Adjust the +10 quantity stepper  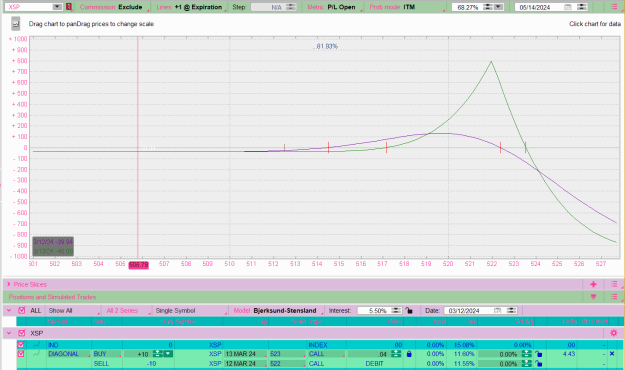(157, 354)
